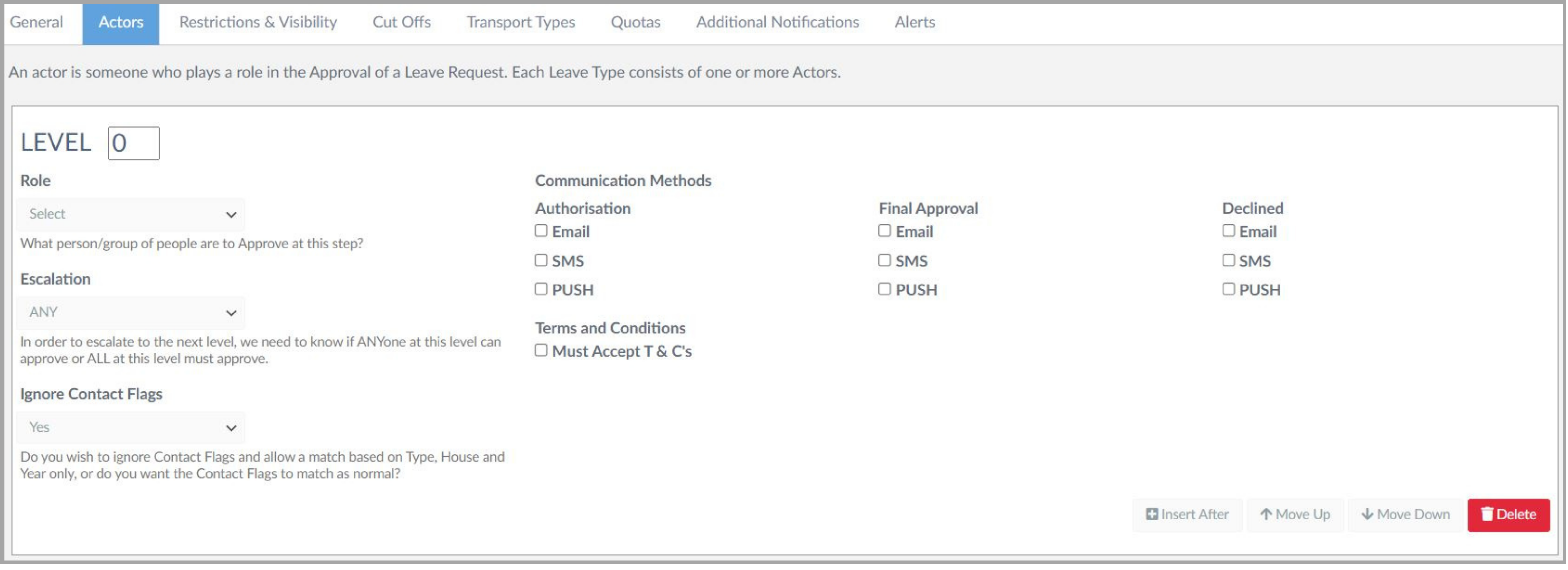This screenshot has height=570, width=1568.
Task: Open the Additional Notifications tab
Action: 777,23
